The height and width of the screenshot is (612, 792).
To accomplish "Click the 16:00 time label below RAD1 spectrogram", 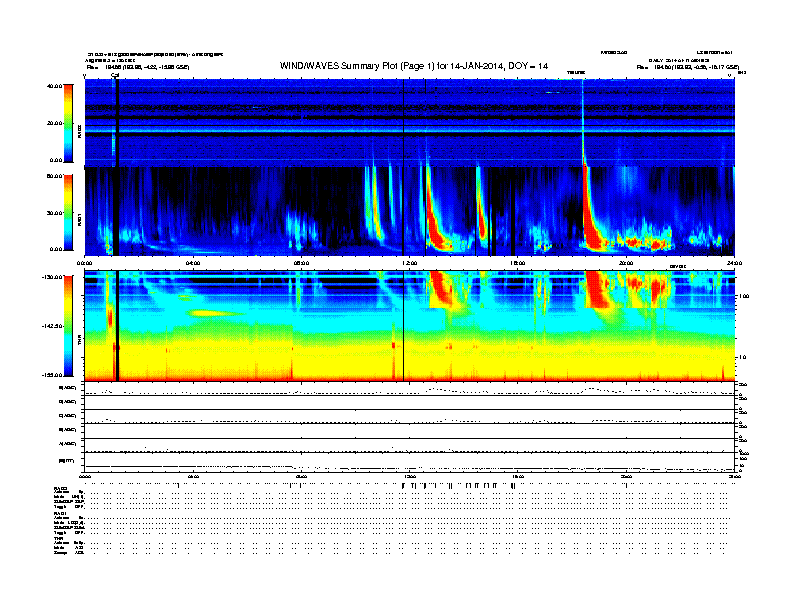I will pos(518,263).
